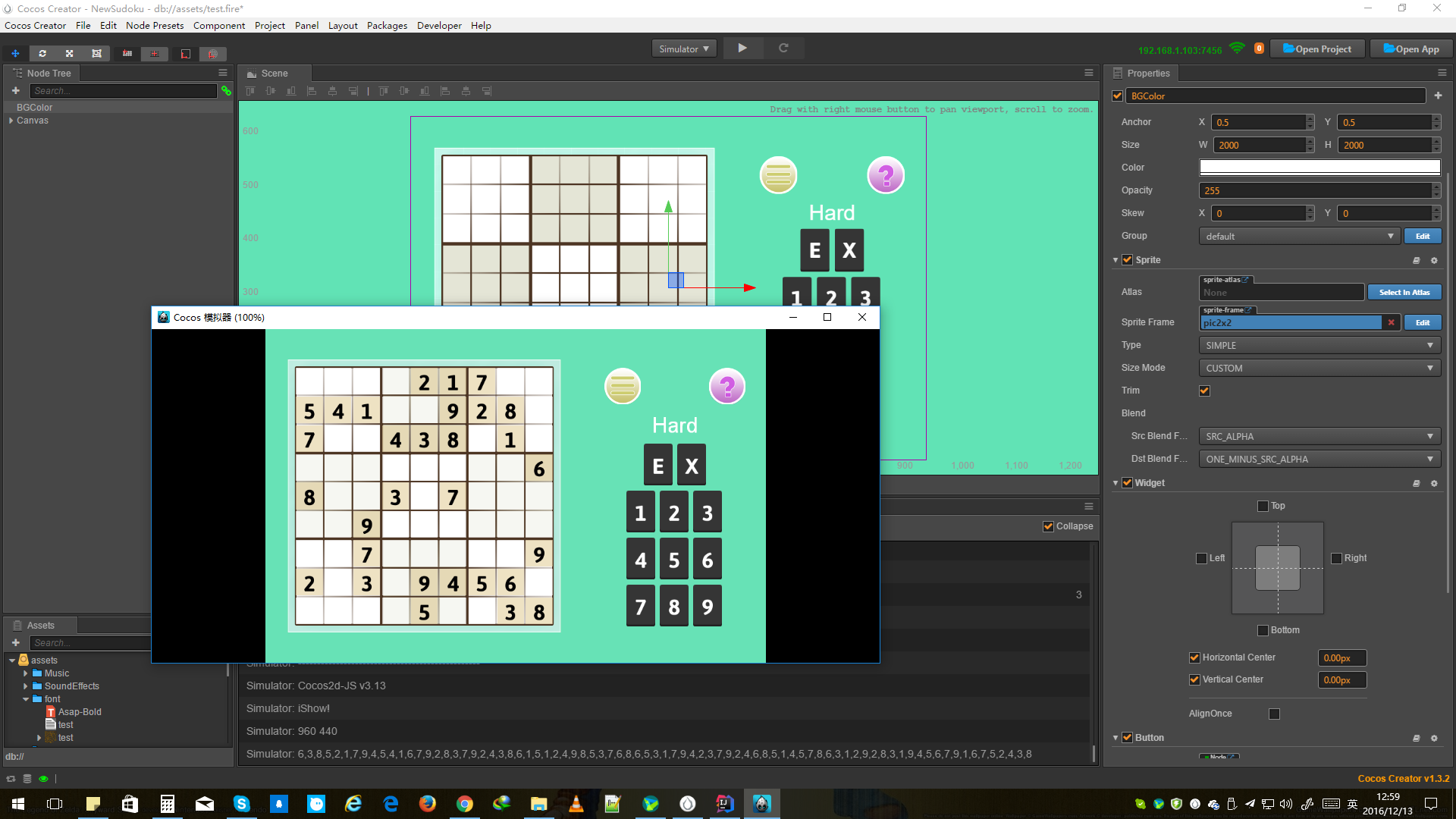Select the Scale transform tool
Screen dimensions: 1456x819
tap(69, 54)
